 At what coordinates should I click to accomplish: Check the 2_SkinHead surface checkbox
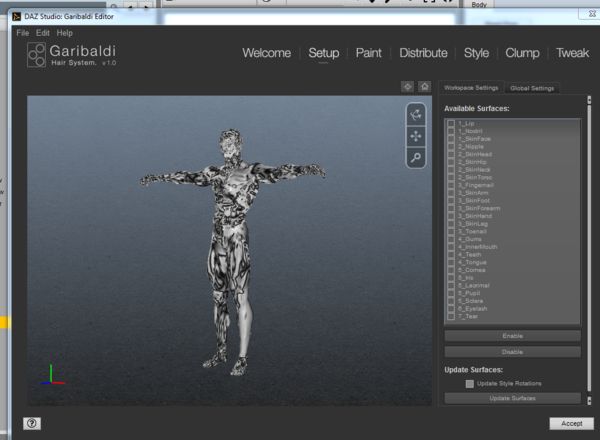point(451,154)
